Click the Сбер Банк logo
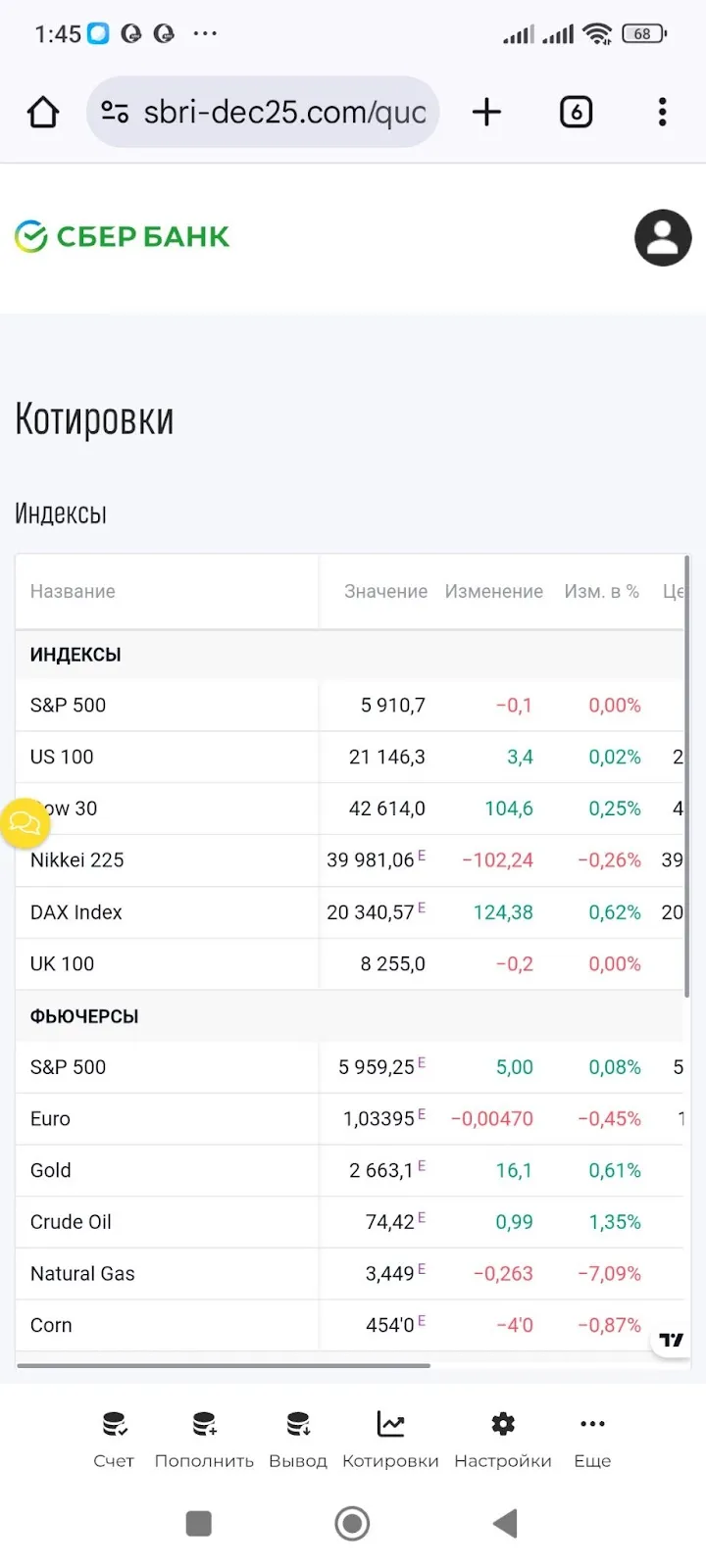This screenshot has width=706, height=1568. (x=123, y=236)
